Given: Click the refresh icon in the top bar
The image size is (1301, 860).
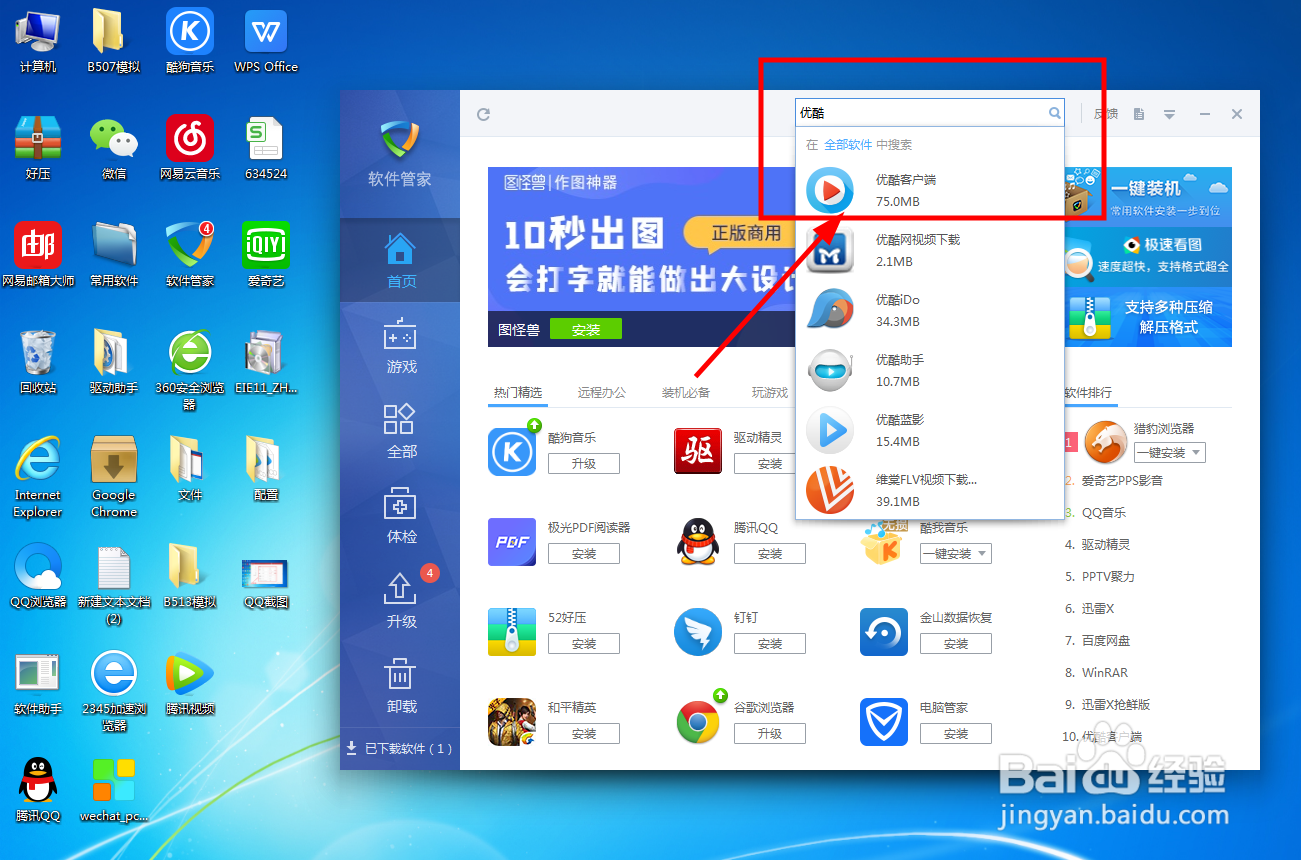Looking at the screenshot, I should 483,115.
